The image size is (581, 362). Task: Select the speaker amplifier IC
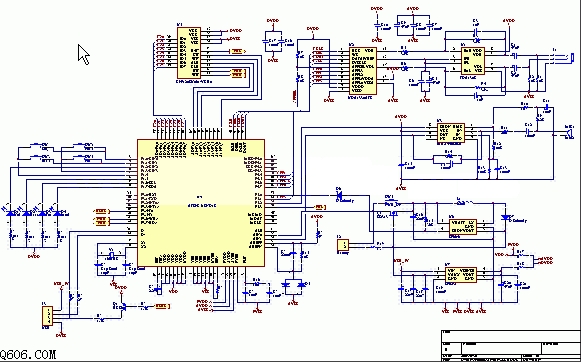[451, 132]
